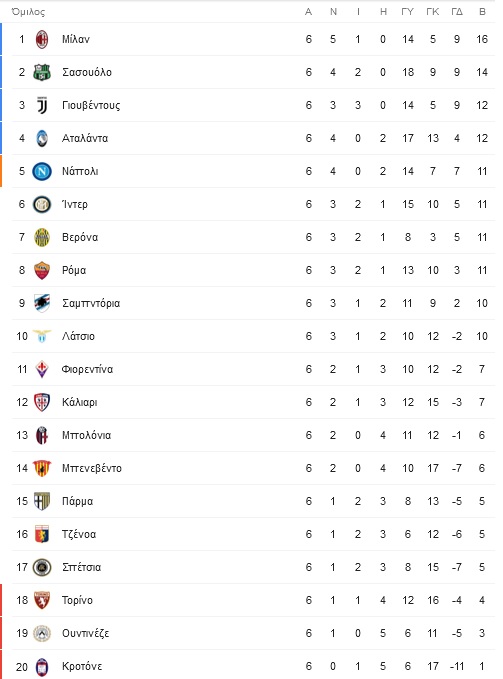Open the Ίντερ crest icon
This screenshot has width=503, height=679.
(42, 204)
